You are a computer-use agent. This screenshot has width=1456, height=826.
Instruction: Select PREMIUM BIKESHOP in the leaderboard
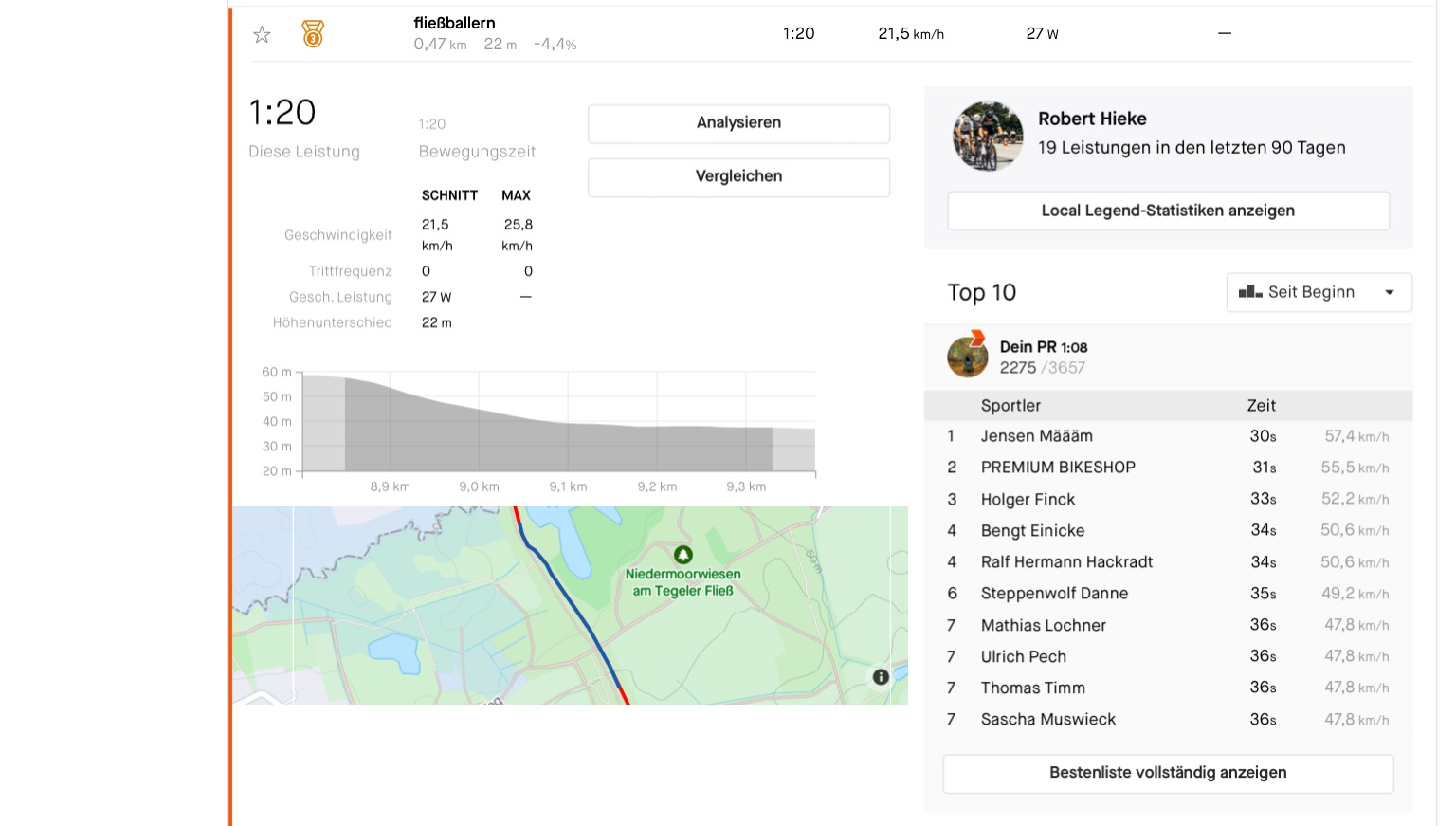[1057, 468]
